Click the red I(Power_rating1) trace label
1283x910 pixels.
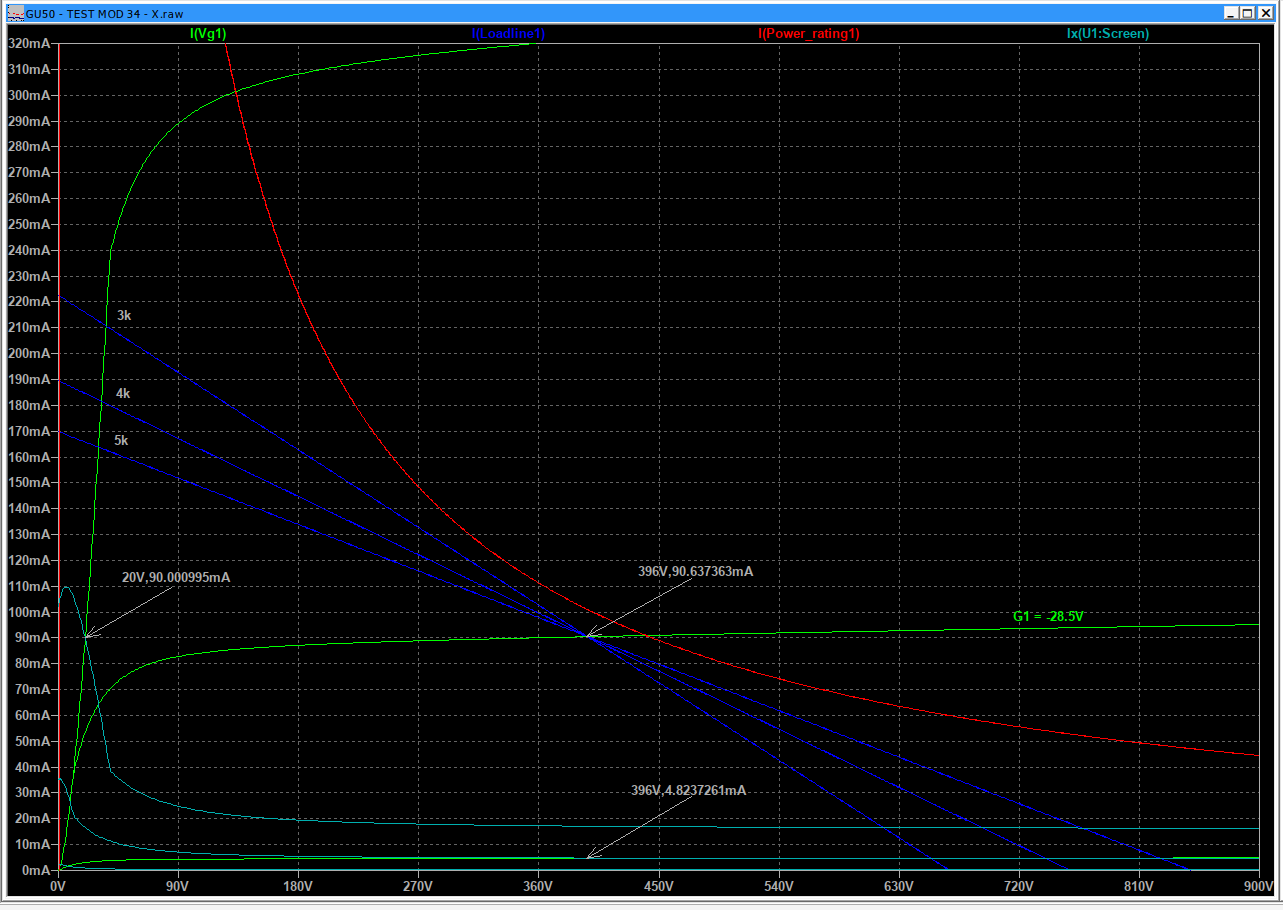tap(808, 33)
